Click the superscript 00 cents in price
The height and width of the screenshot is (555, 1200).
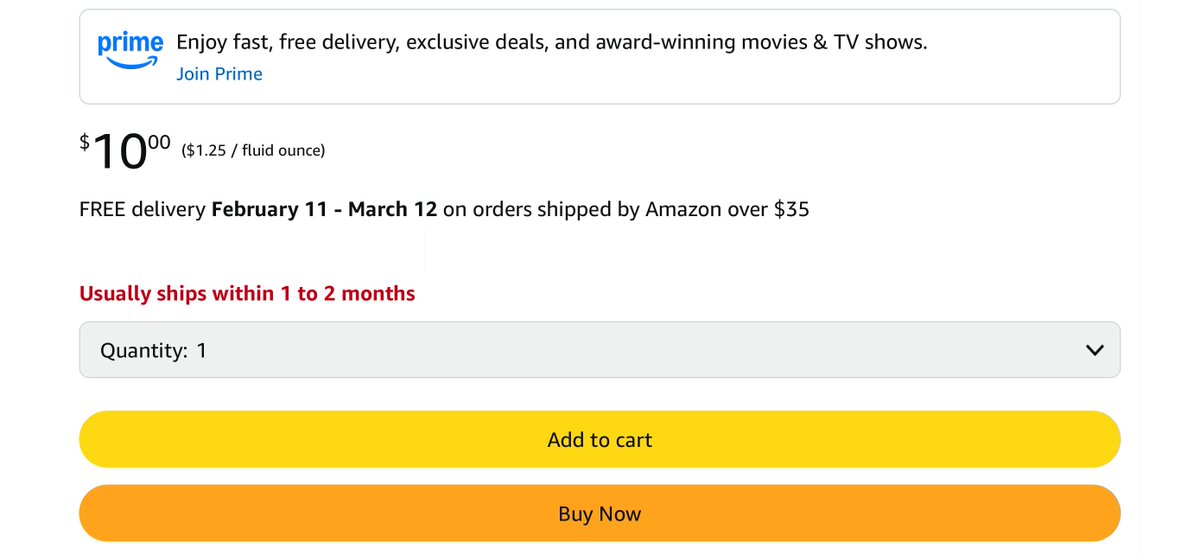(x=159, y=142)
